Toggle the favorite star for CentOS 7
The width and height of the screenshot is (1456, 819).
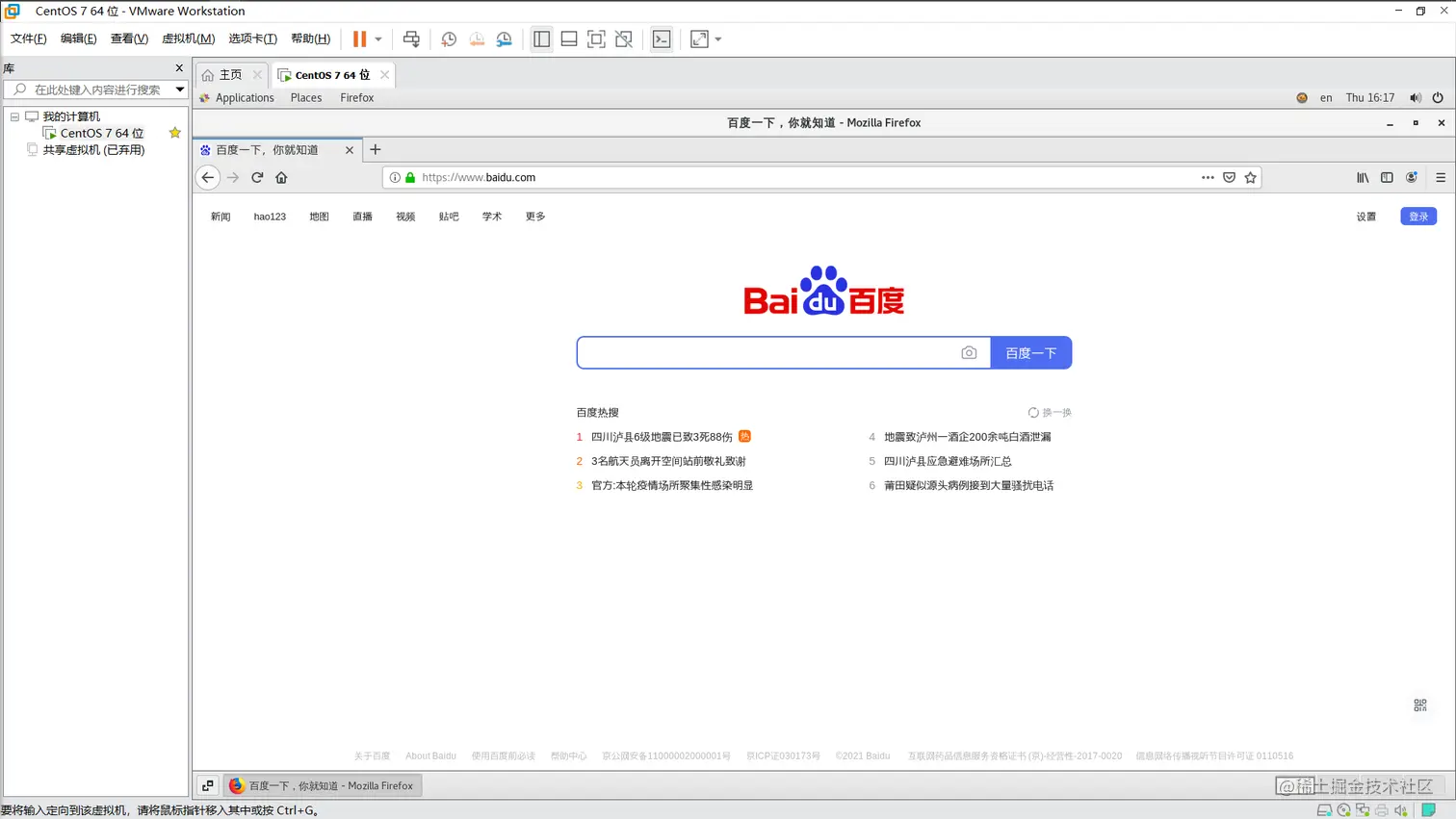(174, 133)
